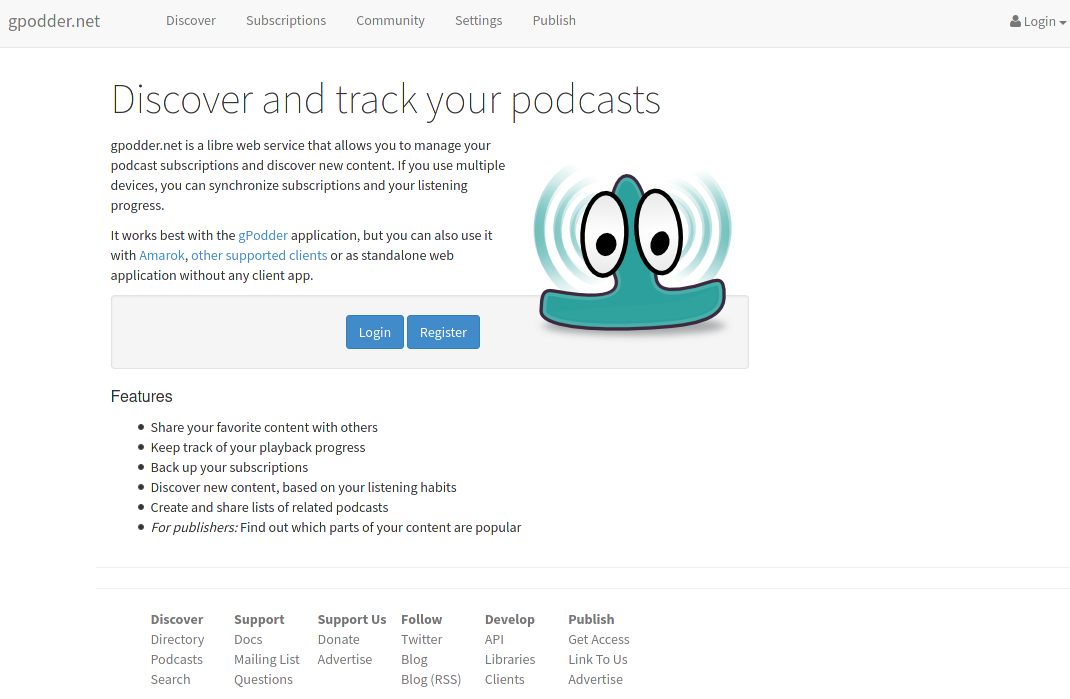Click the 'Discover and track your podcasts' heading

click(386, 100)
